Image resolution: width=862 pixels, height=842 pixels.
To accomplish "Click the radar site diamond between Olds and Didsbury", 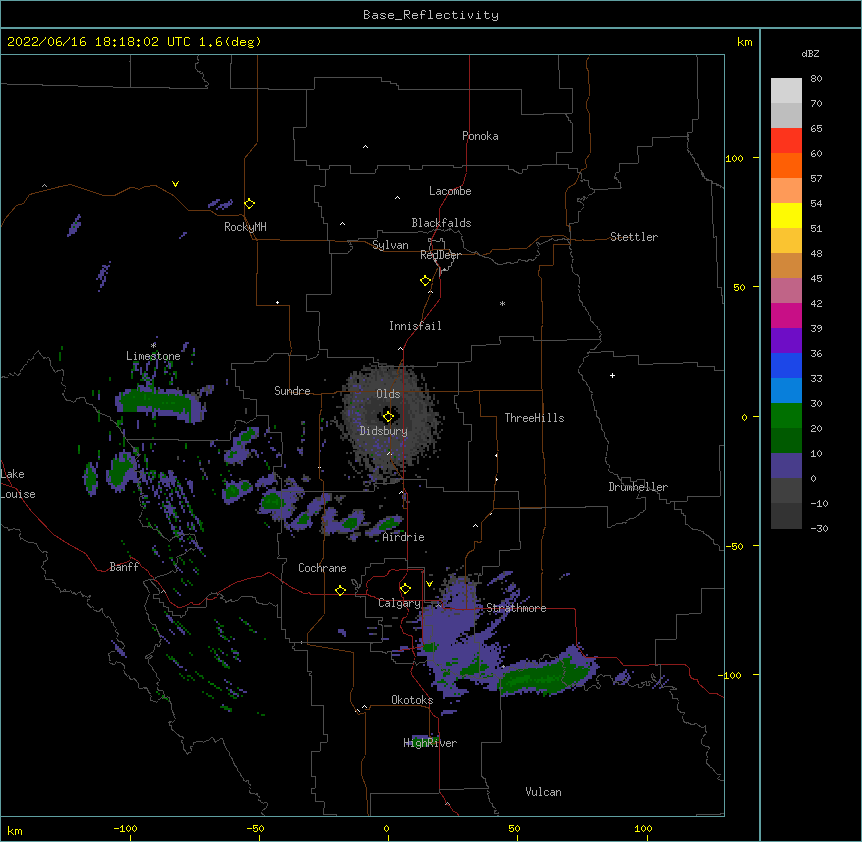I will (388, 416).
